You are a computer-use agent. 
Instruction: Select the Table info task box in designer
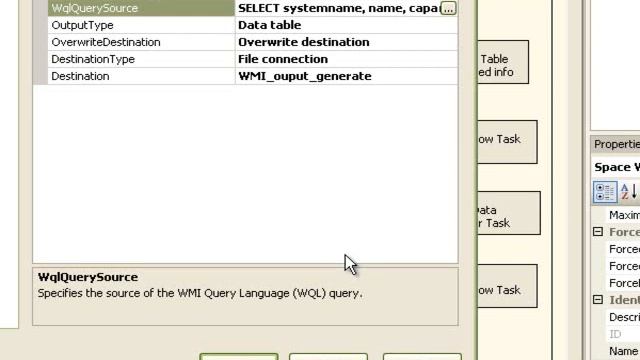[503, 62]
